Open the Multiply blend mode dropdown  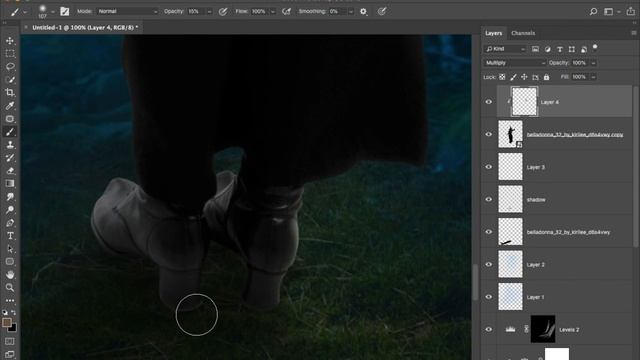coord(515,63)
